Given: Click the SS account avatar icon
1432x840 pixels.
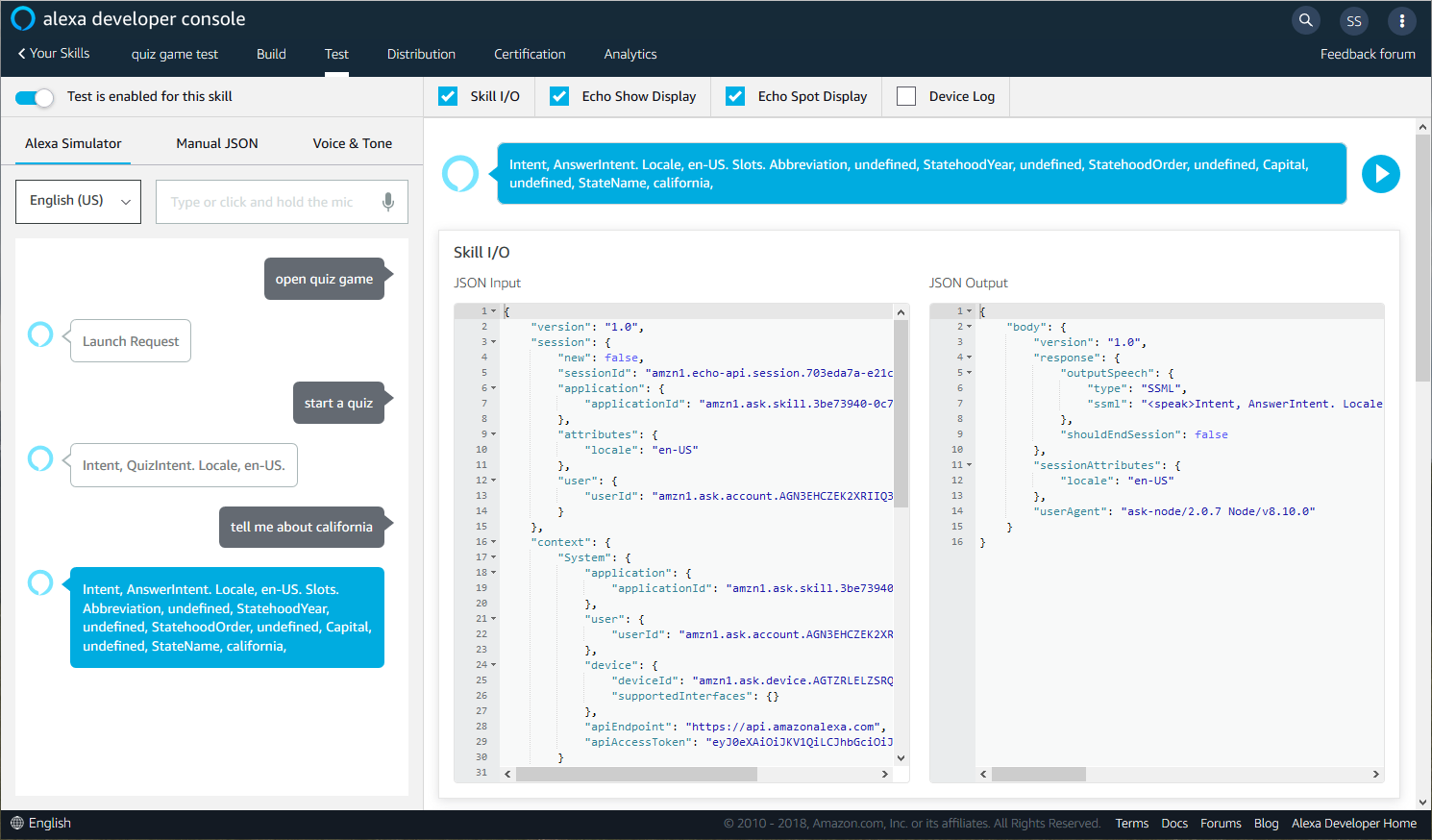Looking at the screenshot, I should click(x=1353, y=20).
